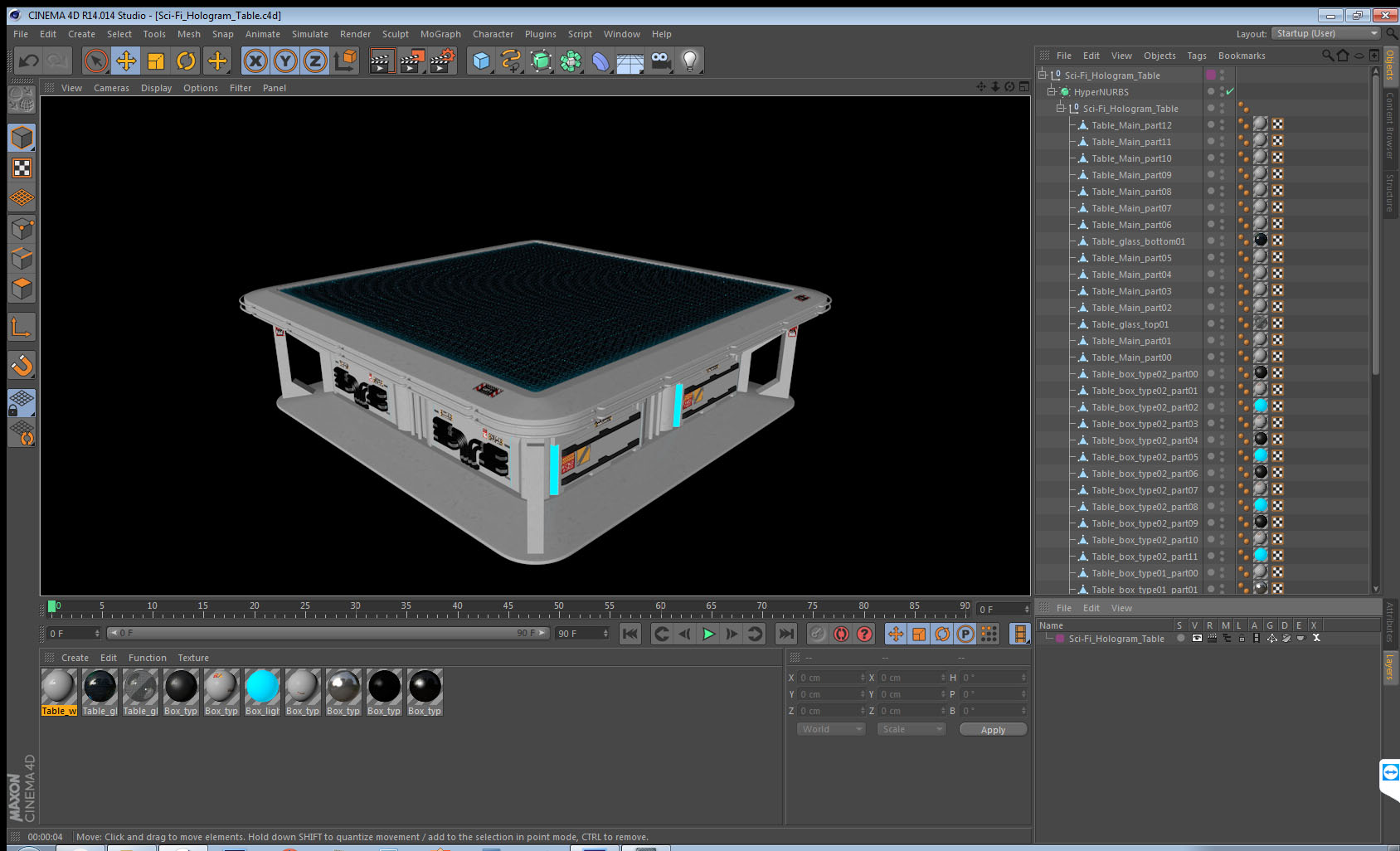Open Render Settings
This screenshot has height=851, width=1400.
pyautogui.click(x=443, y=61)
